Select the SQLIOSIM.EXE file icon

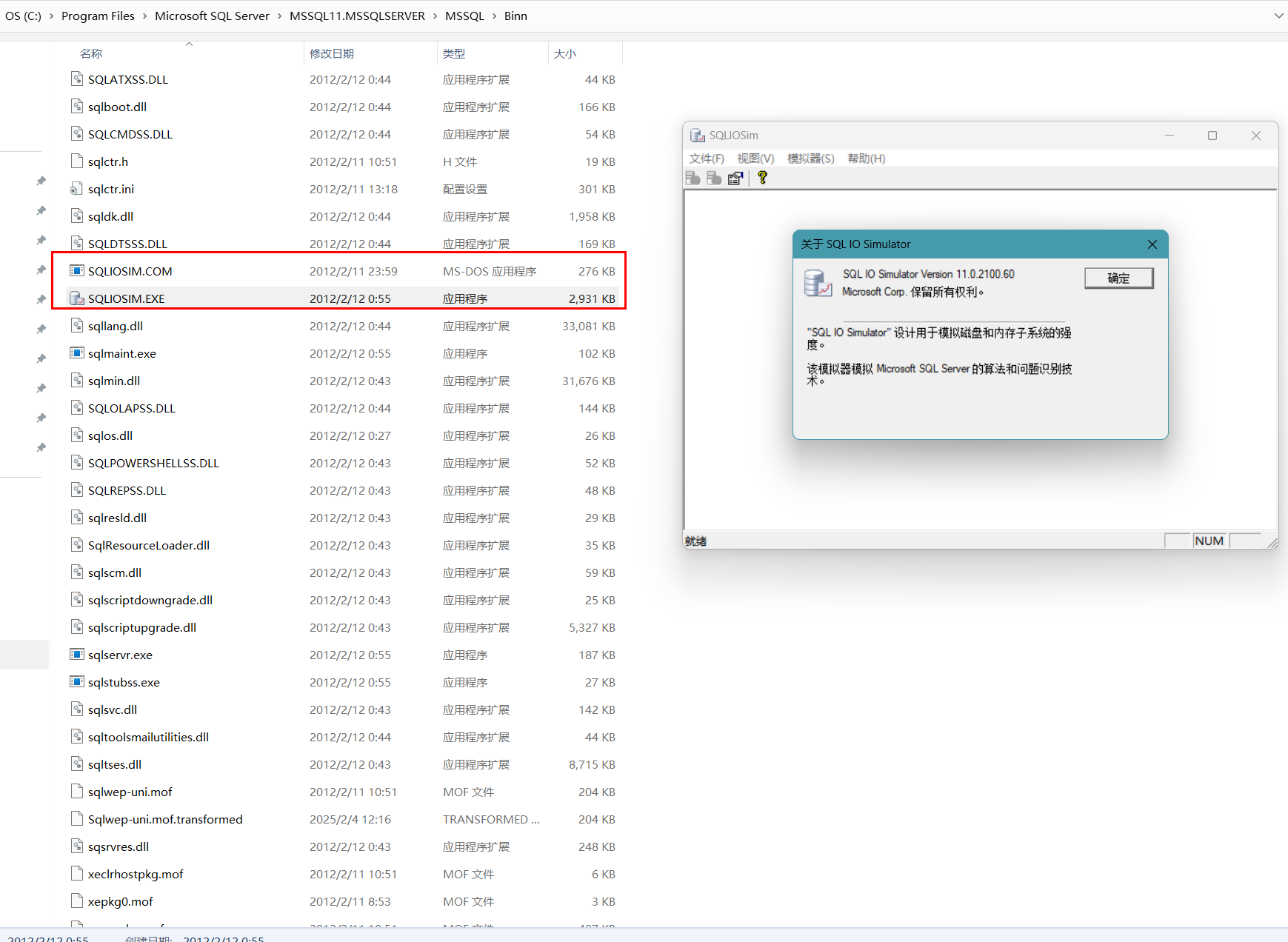(76, 298)
